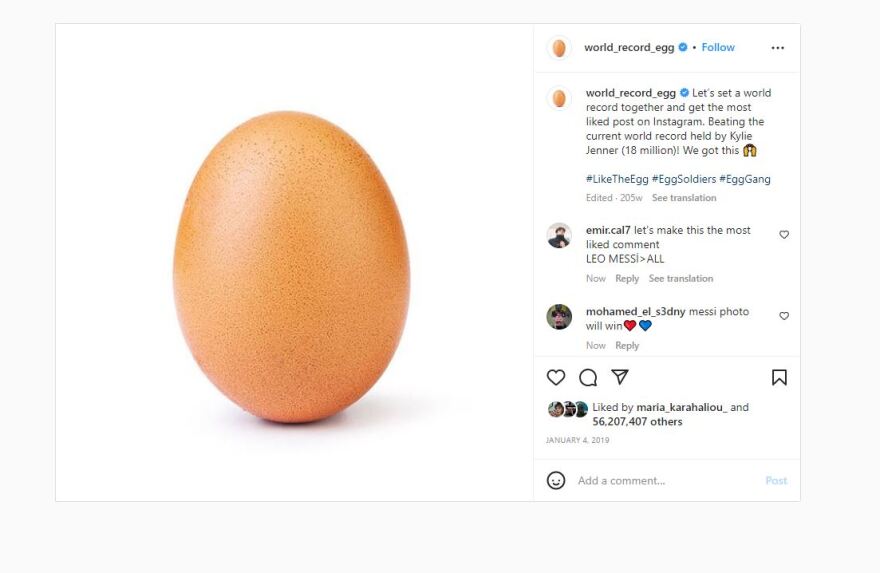Like mohamed_el_s3dny's comment

(x=784, y=316)
